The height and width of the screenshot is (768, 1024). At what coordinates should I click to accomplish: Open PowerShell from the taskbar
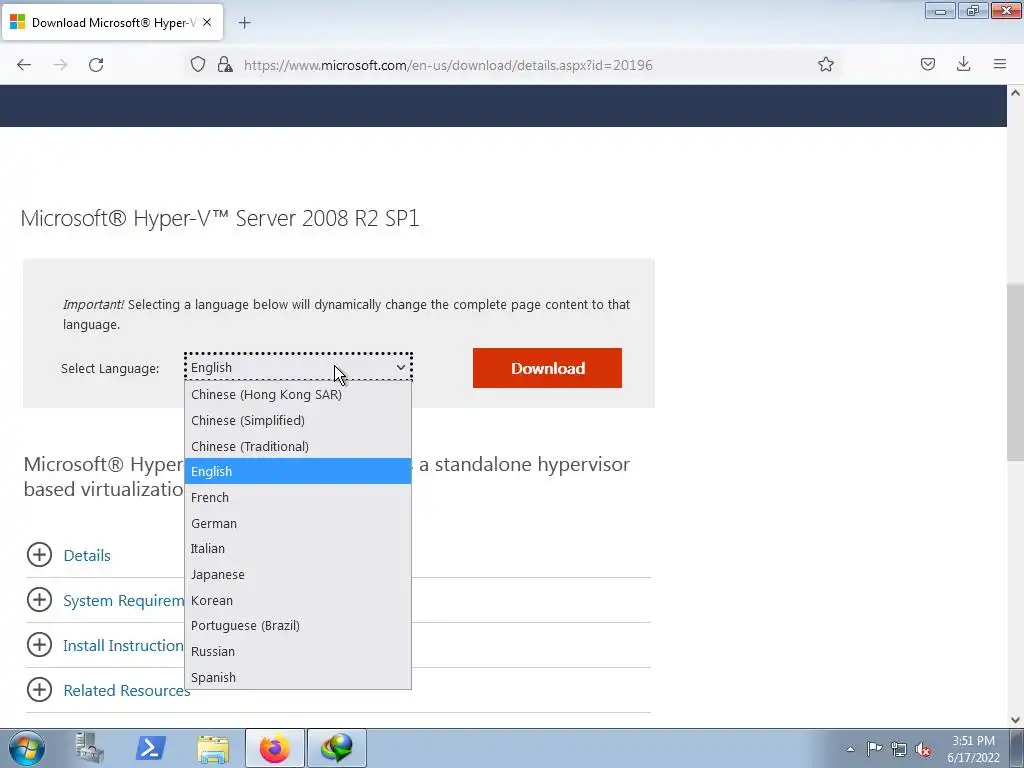click(151, 748)
